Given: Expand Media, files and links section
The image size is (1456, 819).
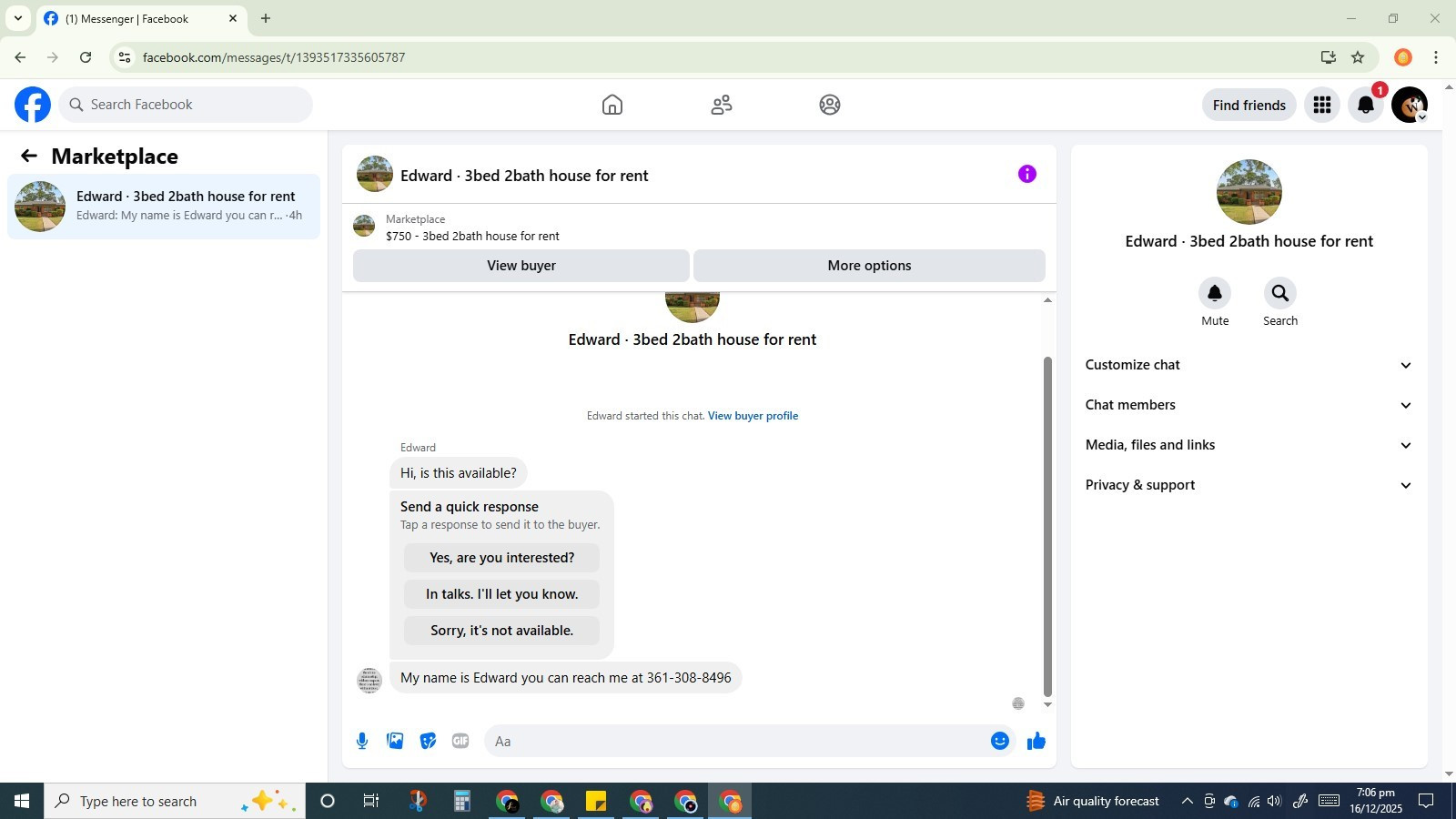Looking at the screenshot, I should pos(1249,445).
